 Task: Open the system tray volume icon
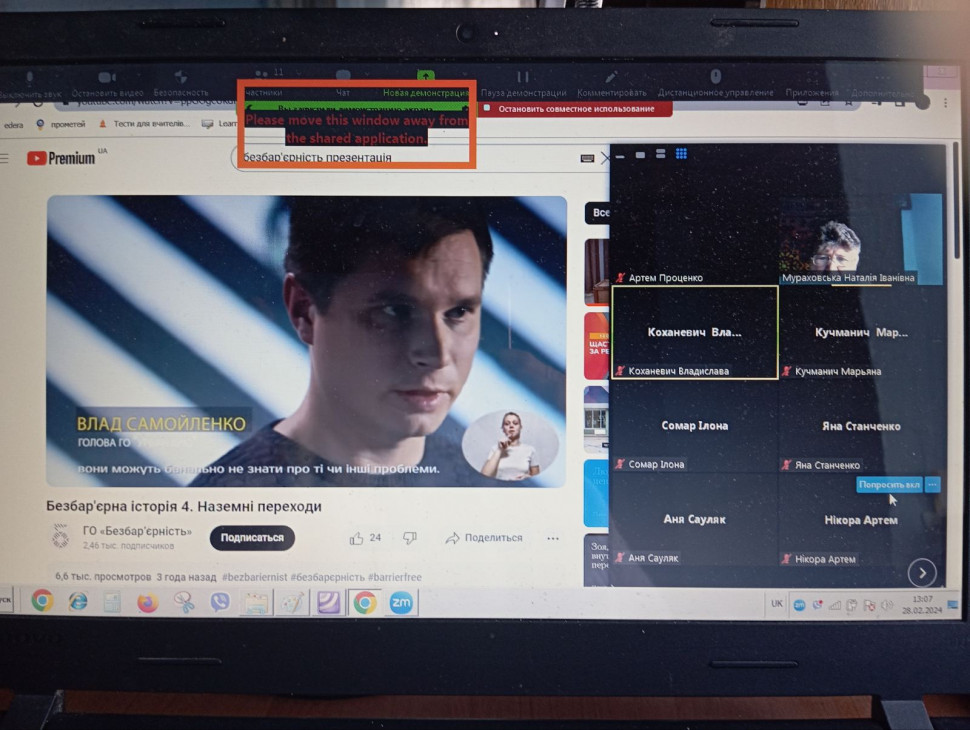[886, 605]
